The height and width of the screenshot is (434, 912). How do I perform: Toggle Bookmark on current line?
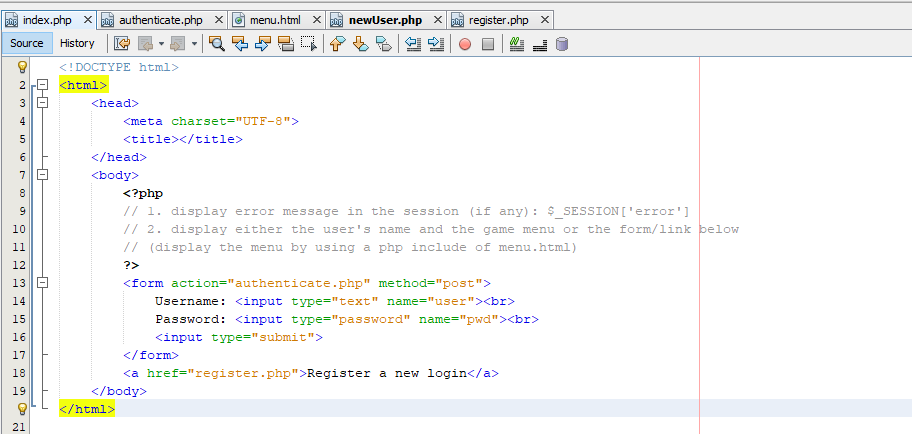(383, 44)
